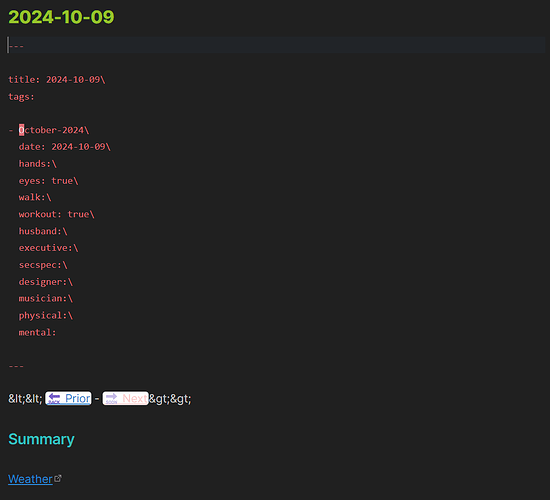Click the 2024-10-09 page title

tap(61, 17)
